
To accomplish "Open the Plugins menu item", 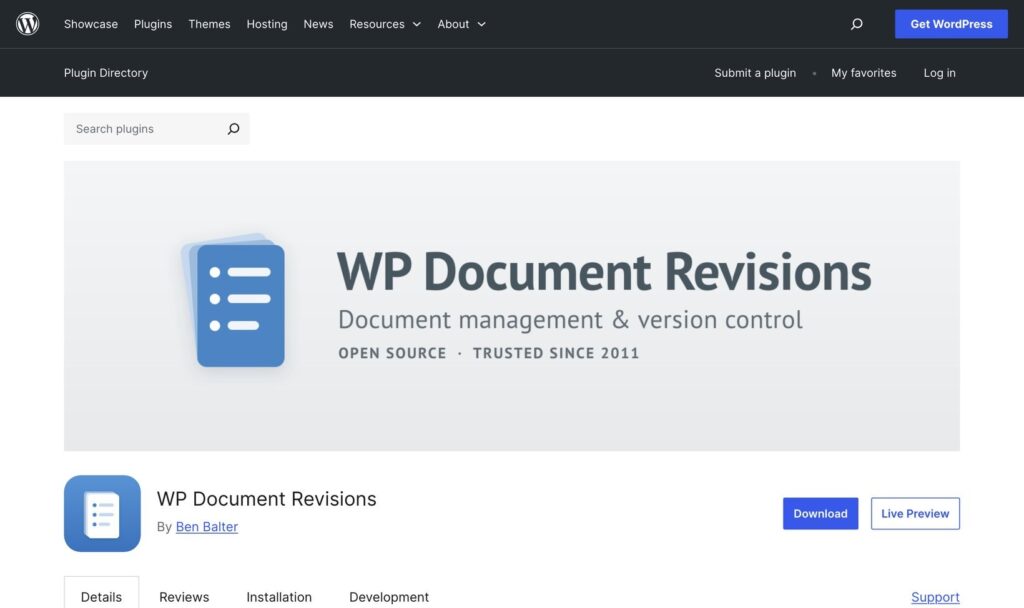I will coord(153,24).
